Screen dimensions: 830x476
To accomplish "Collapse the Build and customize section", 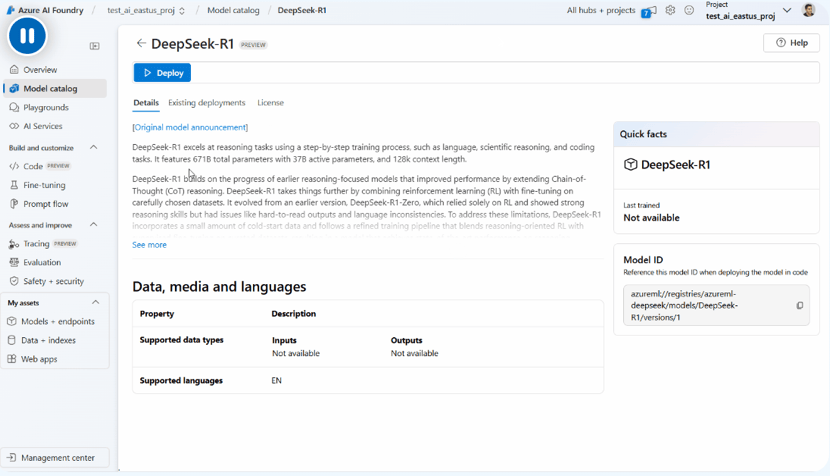I will tap(94, 148).
